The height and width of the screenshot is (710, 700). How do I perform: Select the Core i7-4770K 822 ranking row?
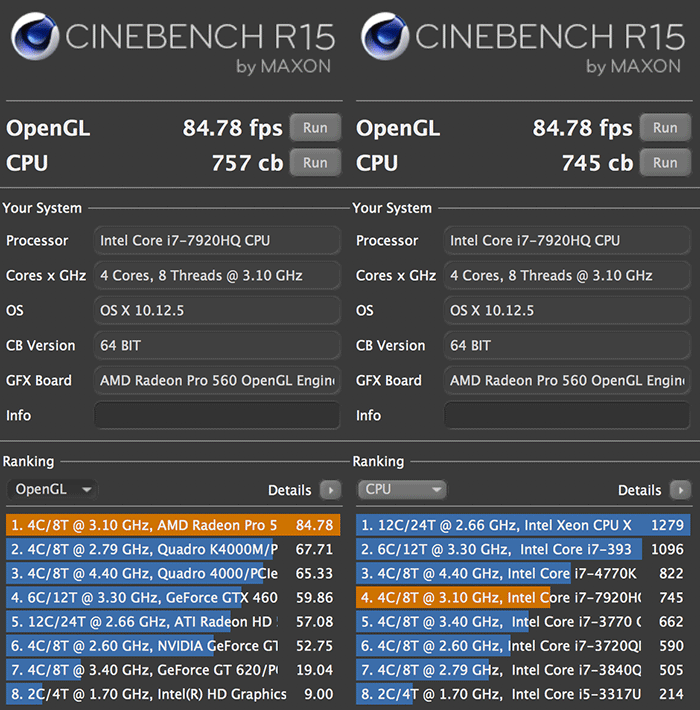pyautogui.click(x=523, y=573)
